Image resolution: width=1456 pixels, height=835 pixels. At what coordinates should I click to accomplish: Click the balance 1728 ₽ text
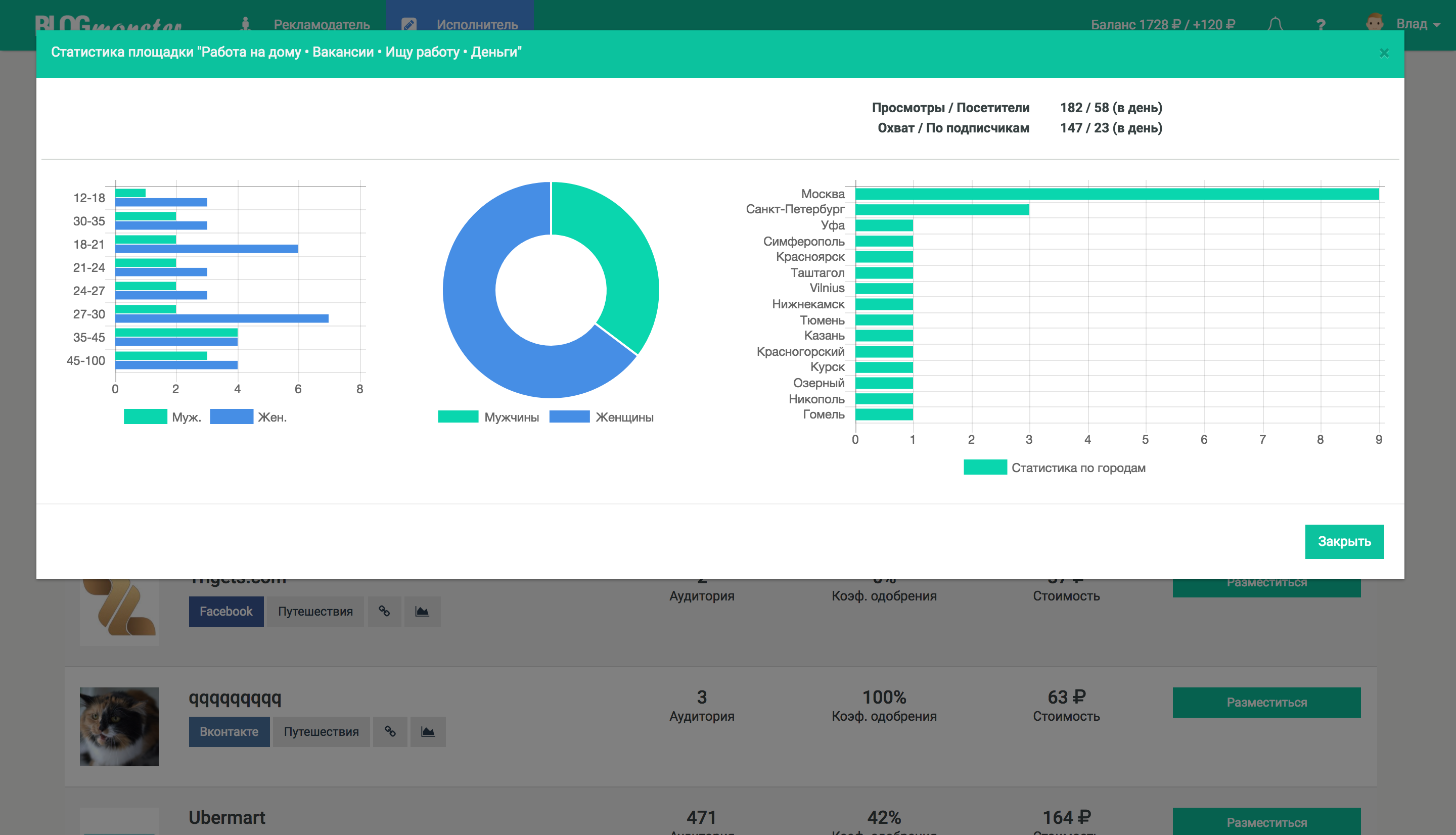[1162, 25]
